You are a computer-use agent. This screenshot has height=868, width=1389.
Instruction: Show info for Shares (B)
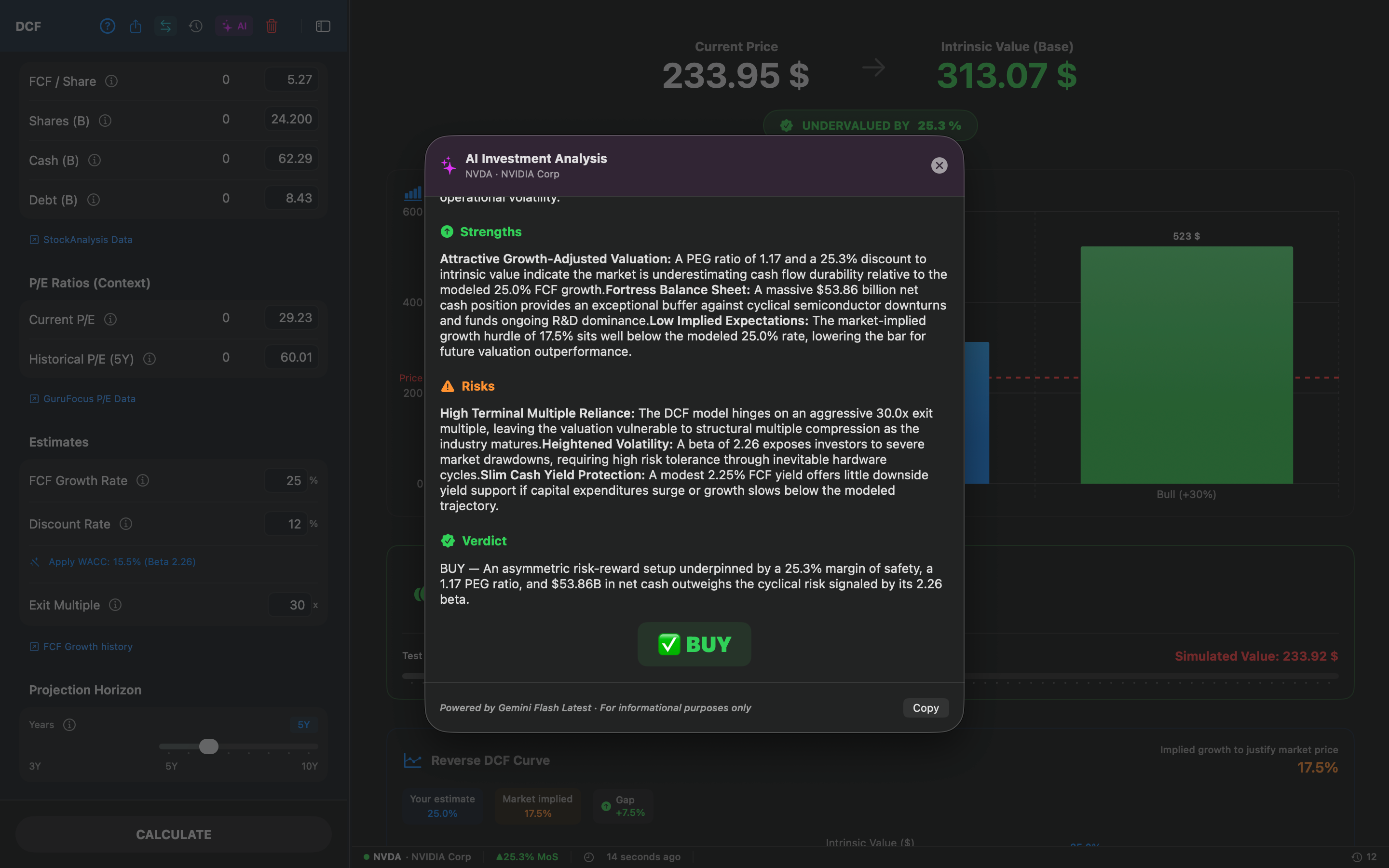(105, 121)
